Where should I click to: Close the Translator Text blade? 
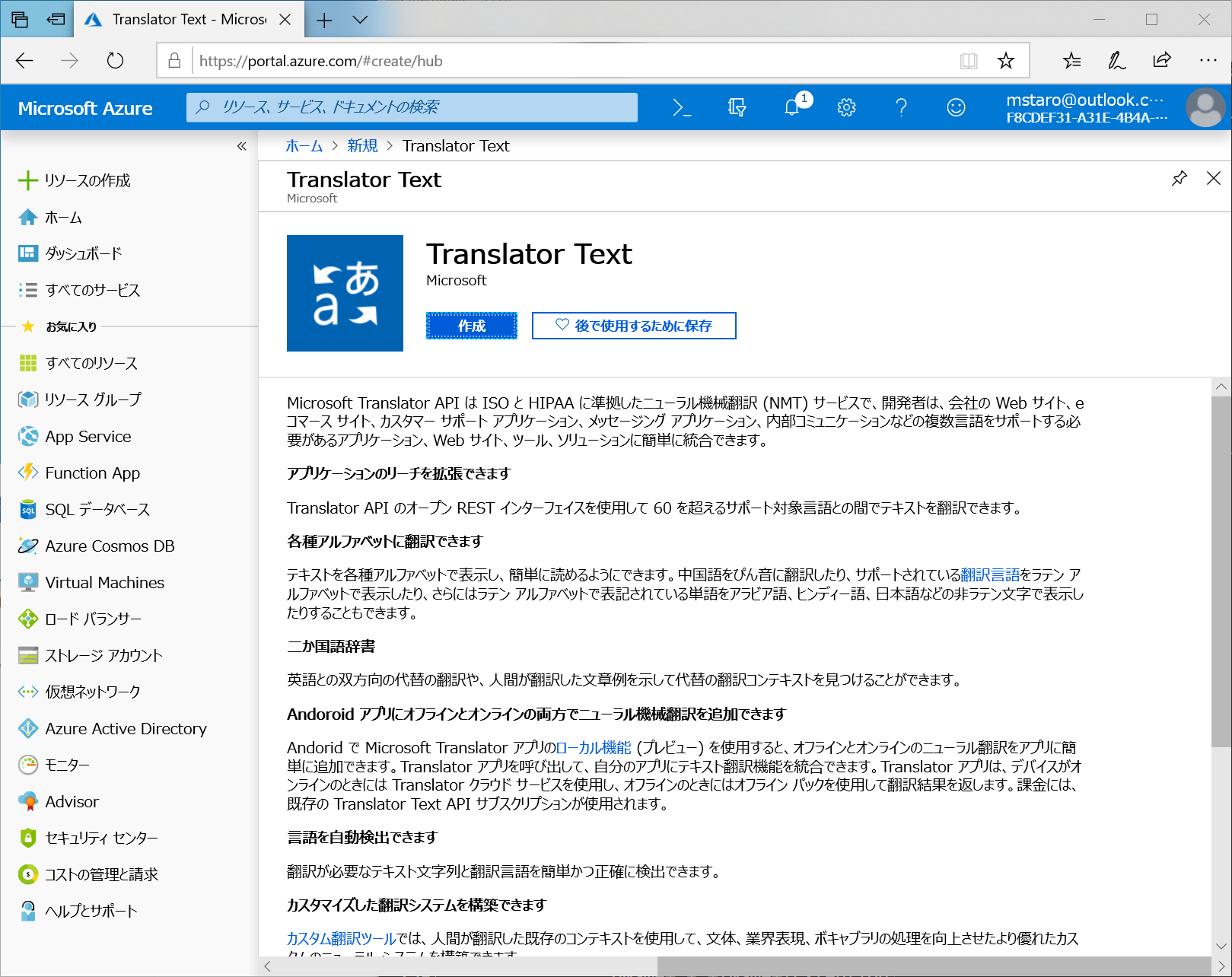(x=1214, y=179)
